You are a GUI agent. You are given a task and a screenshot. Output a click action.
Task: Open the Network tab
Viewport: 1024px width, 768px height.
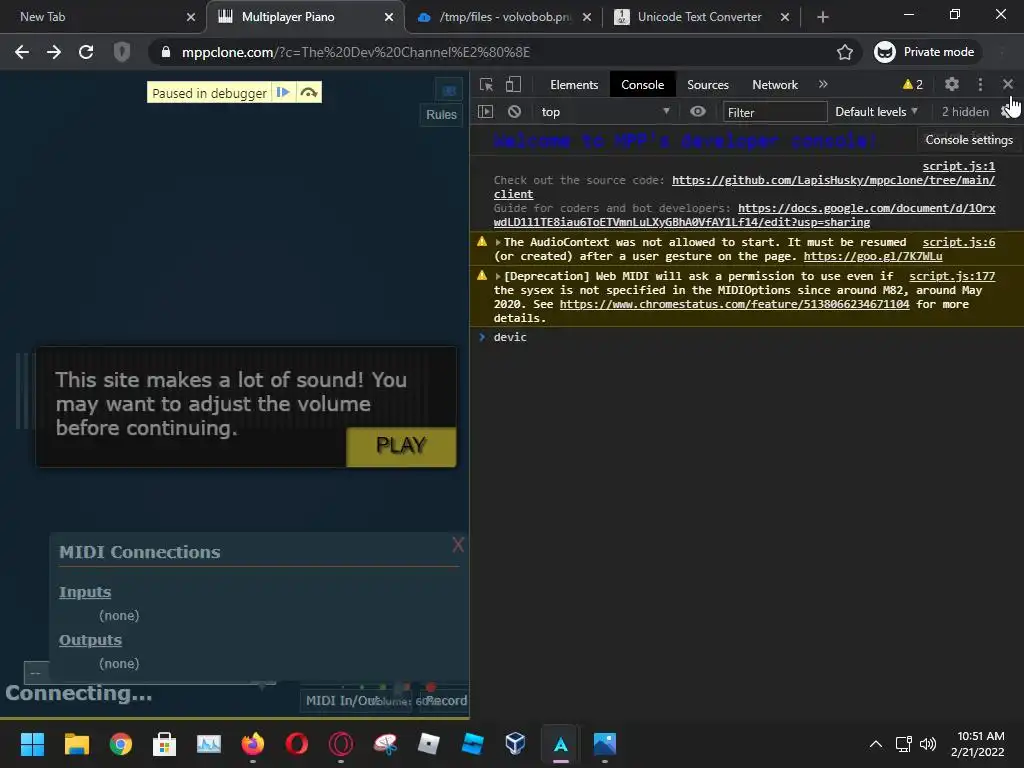[775, 84]
